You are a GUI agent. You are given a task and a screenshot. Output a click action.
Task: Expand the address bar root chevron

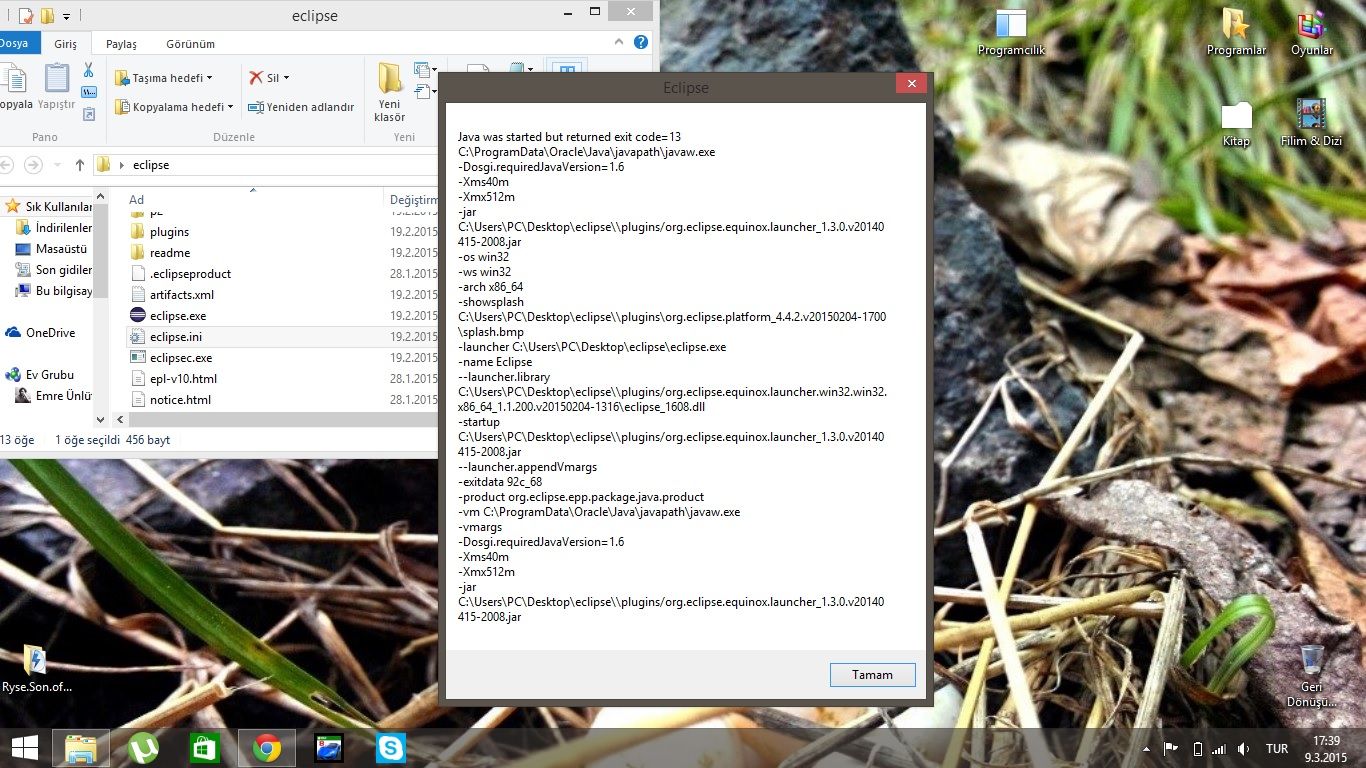121,165
